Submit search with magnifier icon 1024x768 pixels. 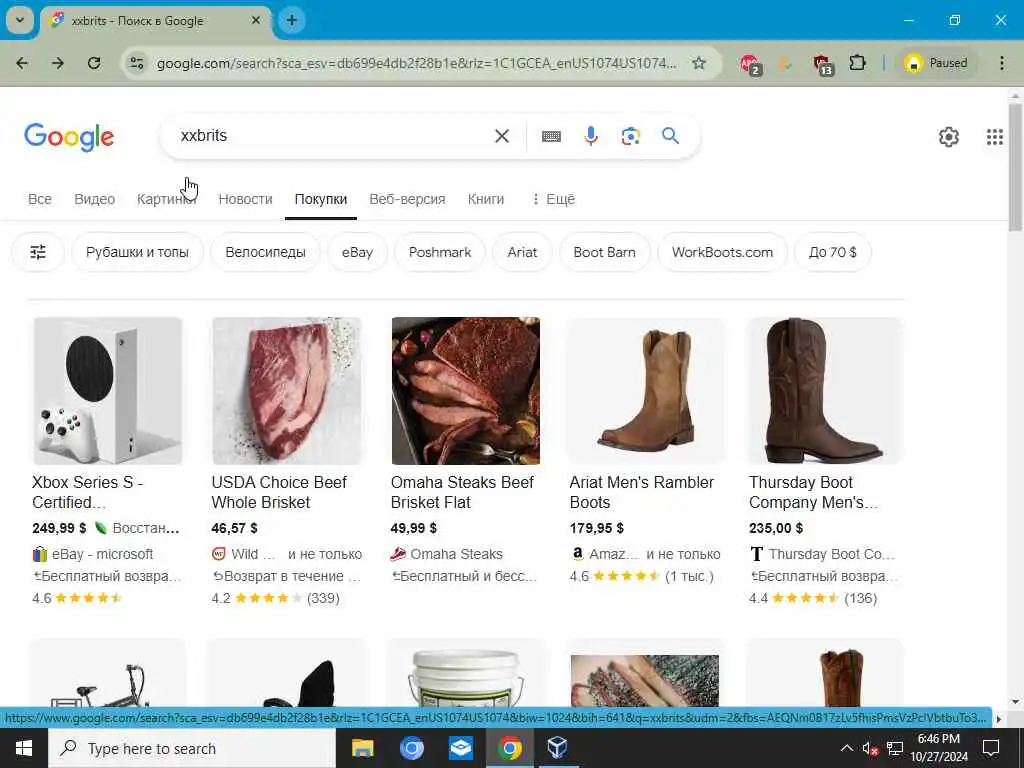tap(671, 136)
